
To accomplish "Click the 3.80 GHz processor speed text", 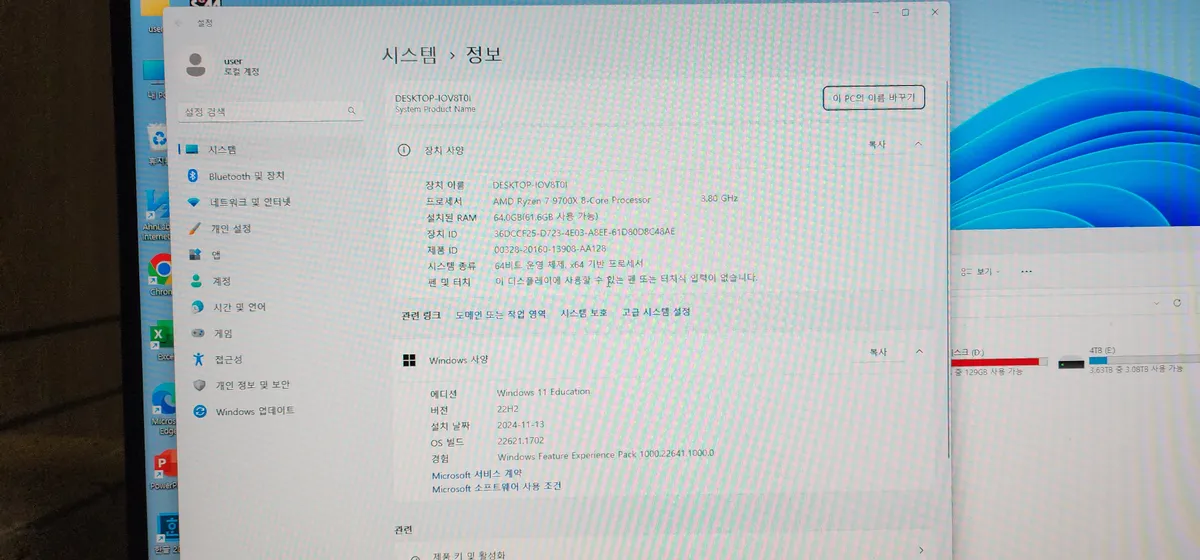I will 720,198.
